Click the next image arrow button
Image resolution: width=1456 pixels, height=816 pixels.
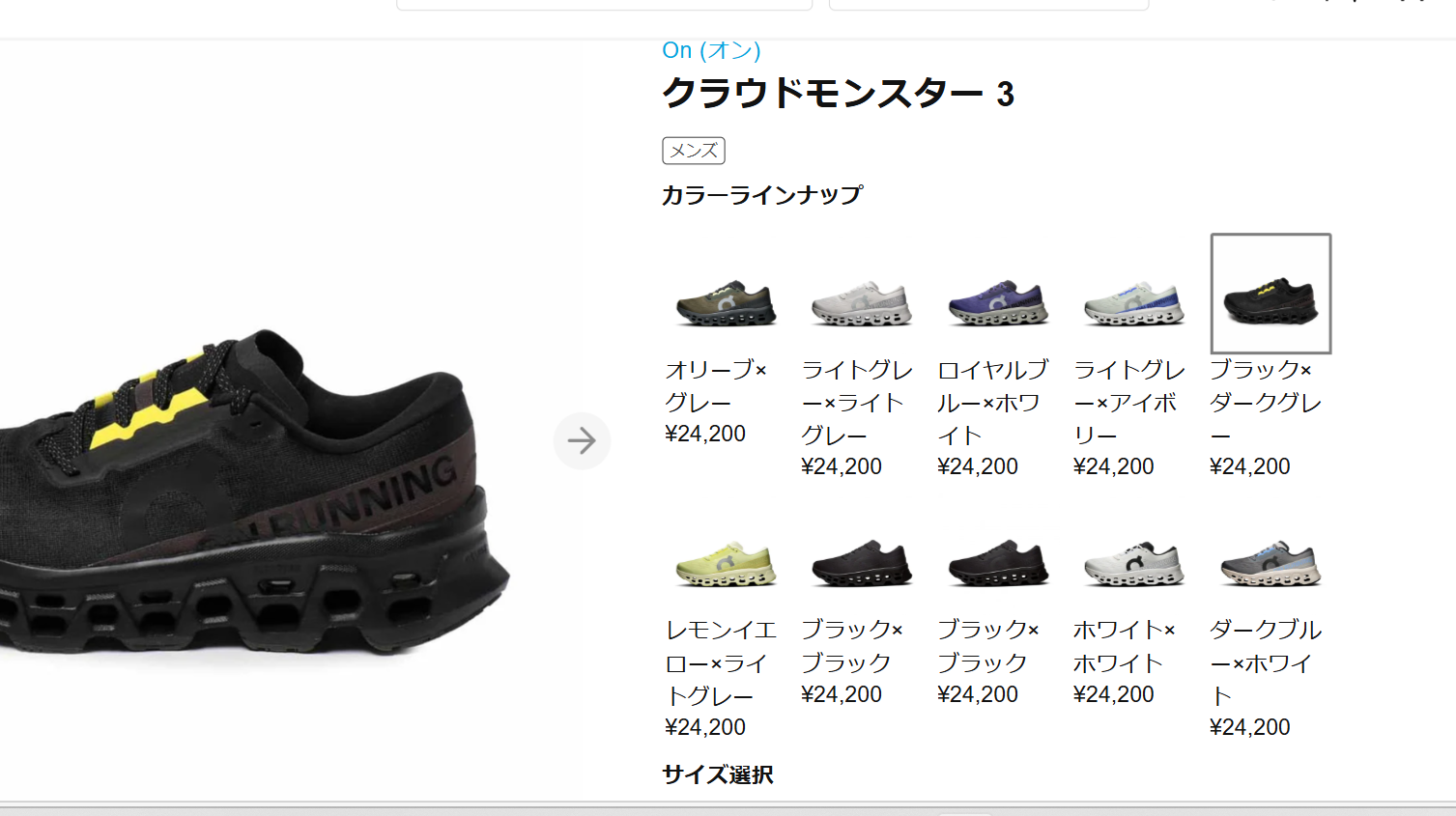582,441
